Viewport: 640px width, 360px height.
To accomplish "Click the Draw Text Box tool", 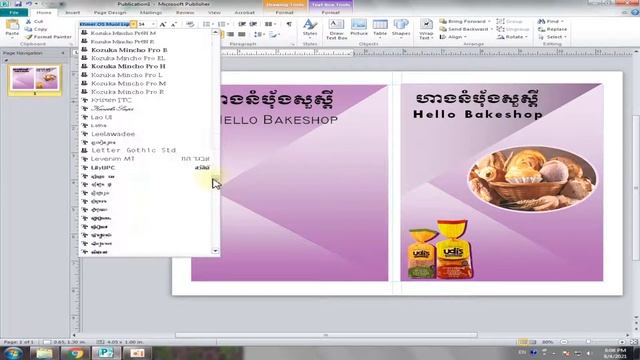I will coord(337,29).
